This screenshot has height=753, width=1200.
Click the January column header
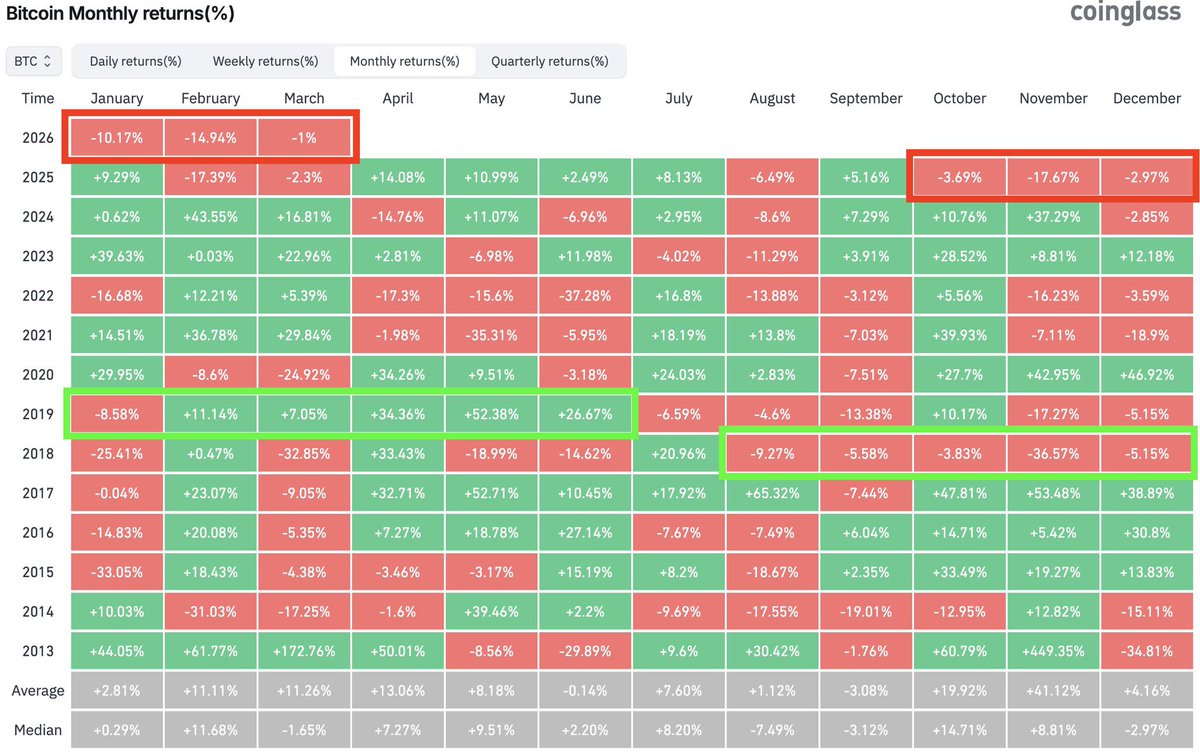coord(117,98)
